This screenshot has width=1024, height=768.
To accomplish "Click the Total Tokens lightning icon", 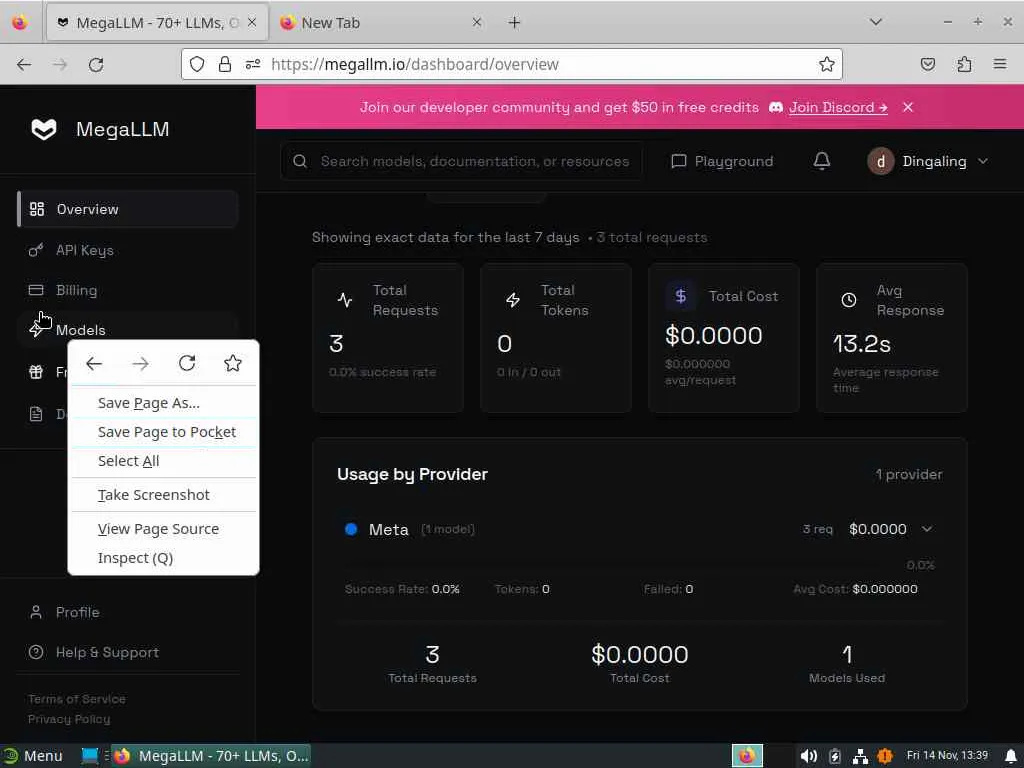I will 513,300.
